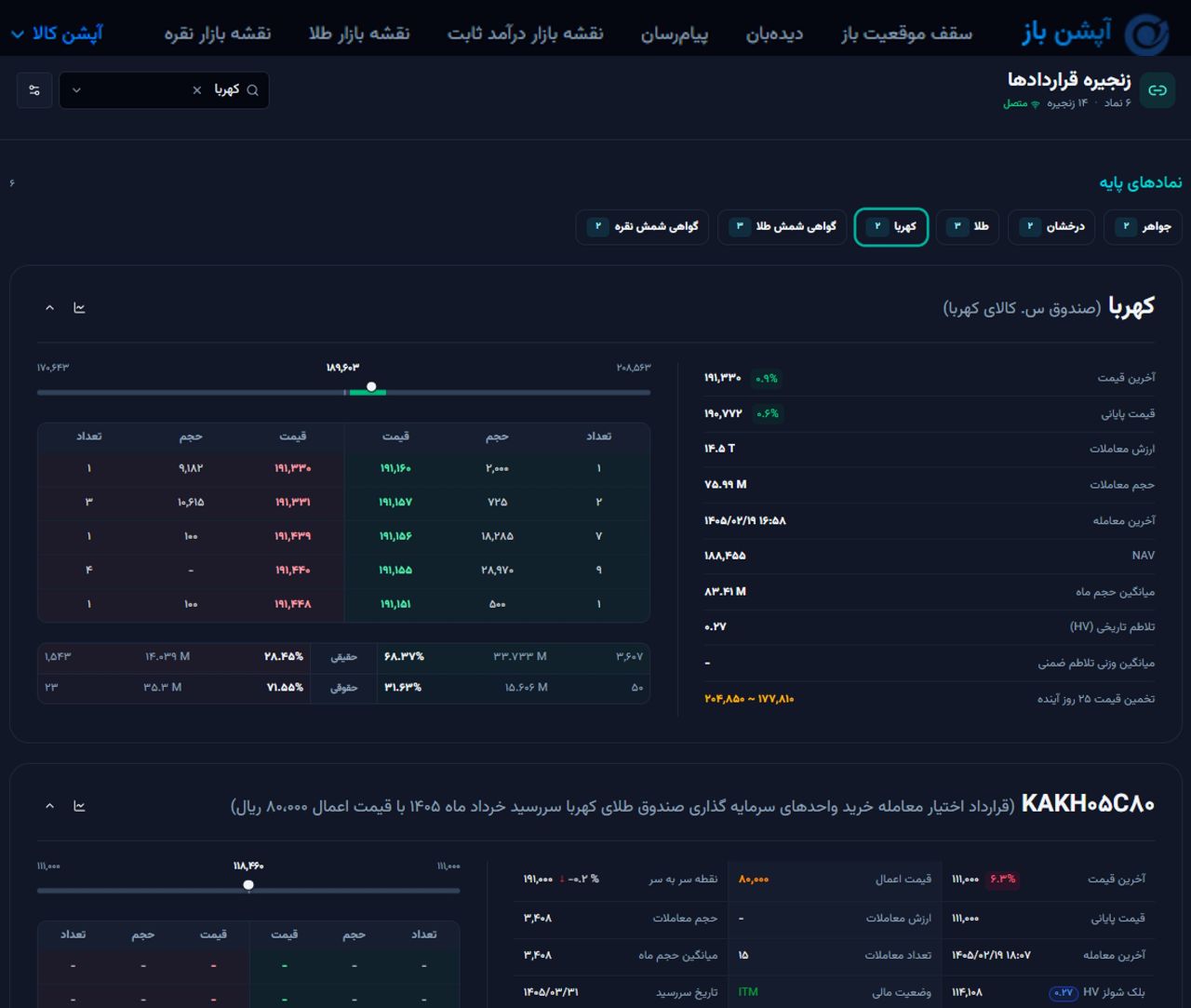Expand the search box dropdown arrow
The image size is (1191, 1008).
[x=76, y=90]
